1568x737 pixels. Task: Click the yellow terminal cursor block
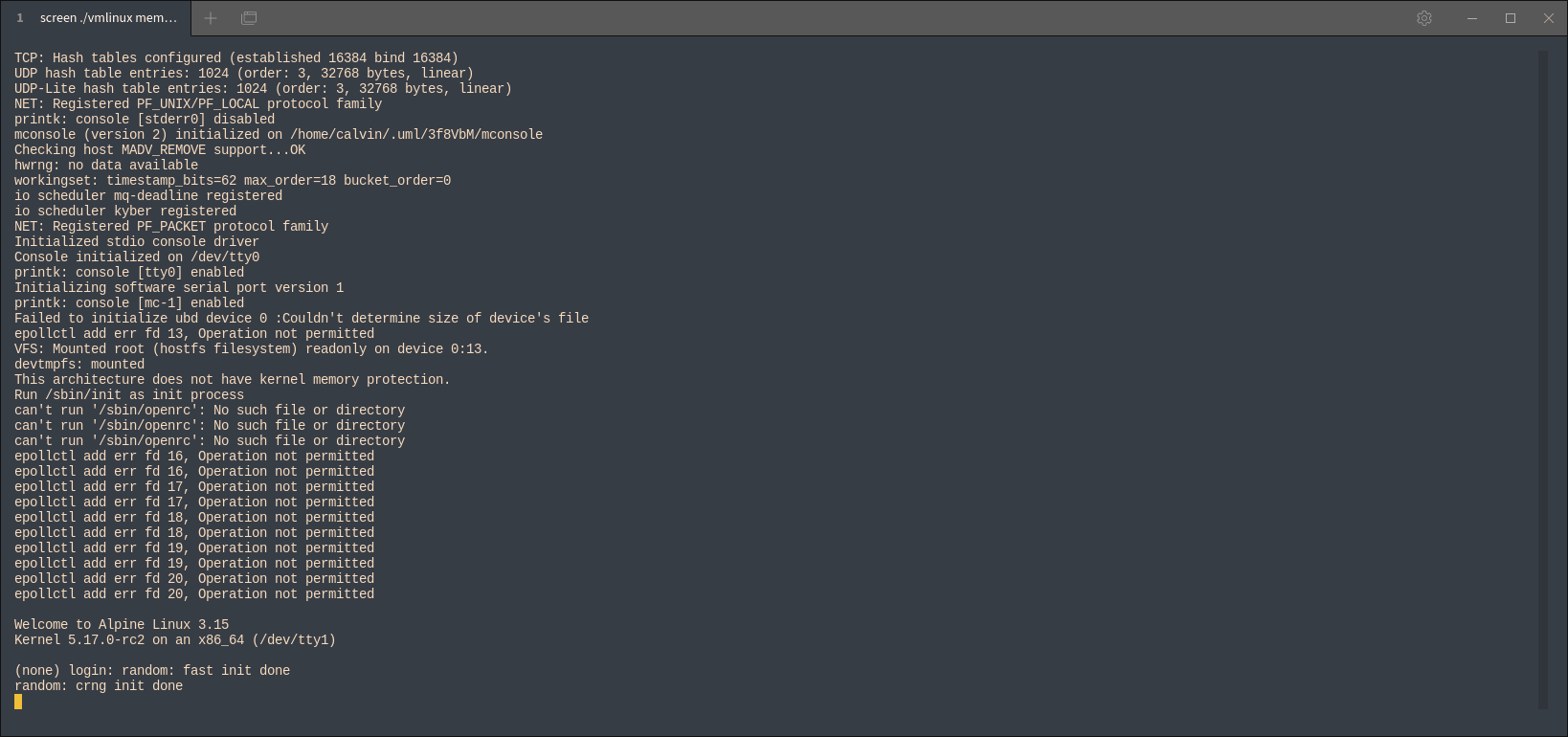18,702
